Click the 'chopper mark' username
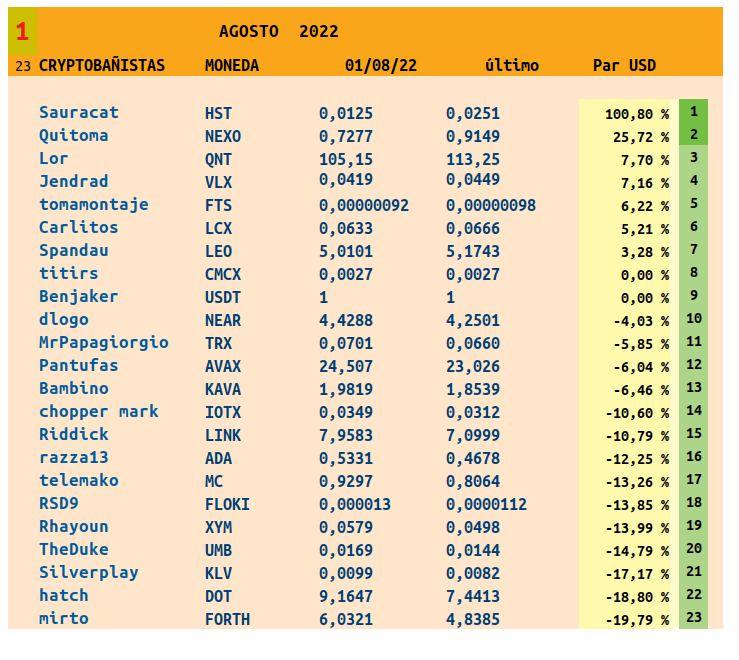The image size is (739, 660). 98,412
